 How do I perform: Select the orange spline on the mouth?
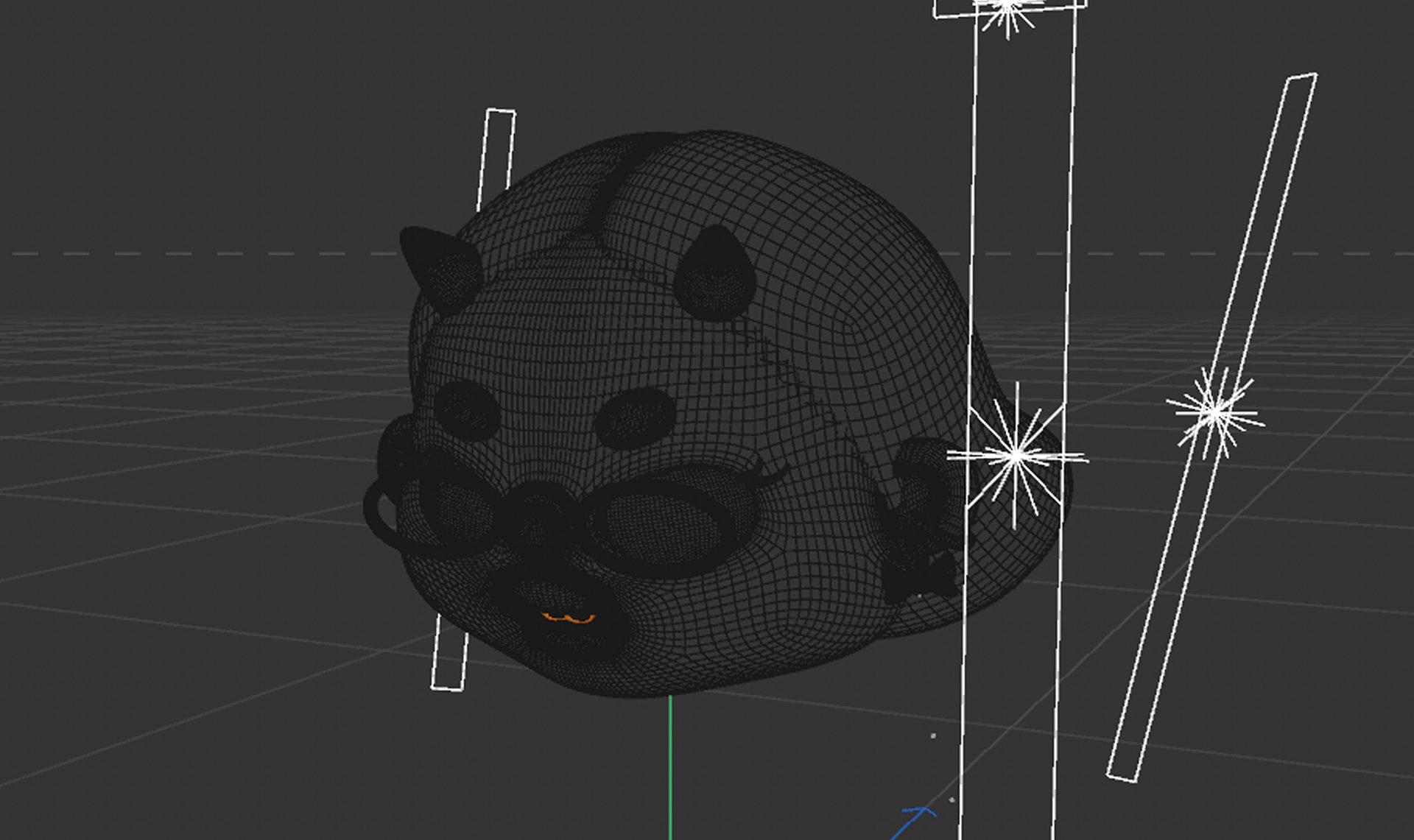568,618
